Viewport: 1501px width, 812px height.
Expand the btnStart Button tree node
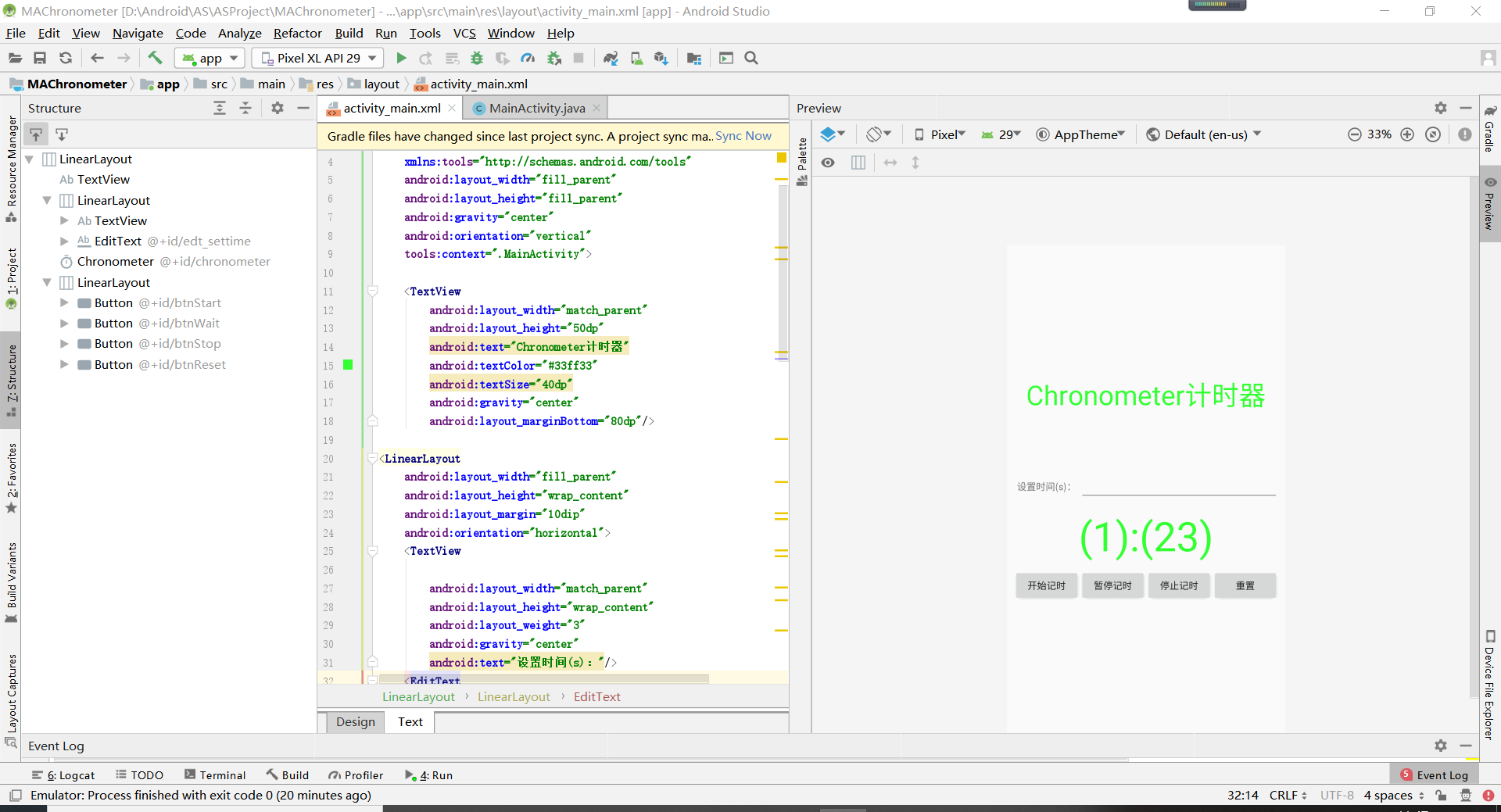[x=64, y=302]
